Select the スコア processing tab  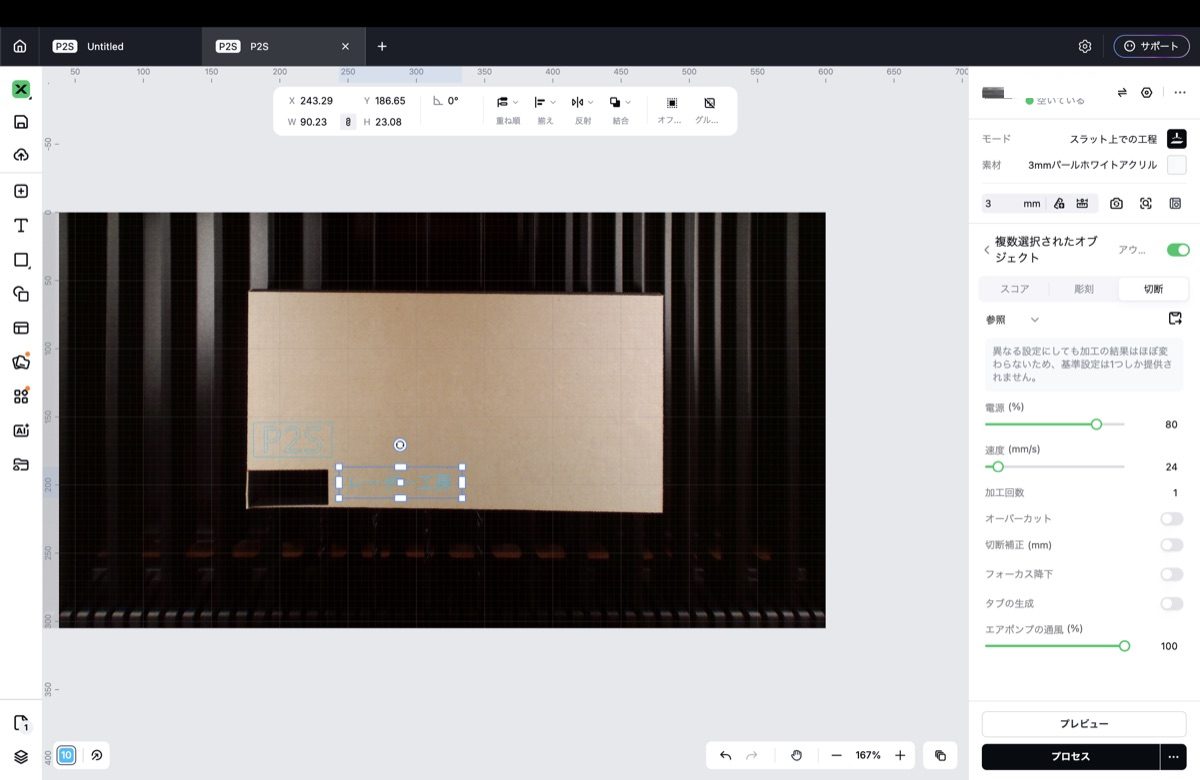click(1014, 289)
